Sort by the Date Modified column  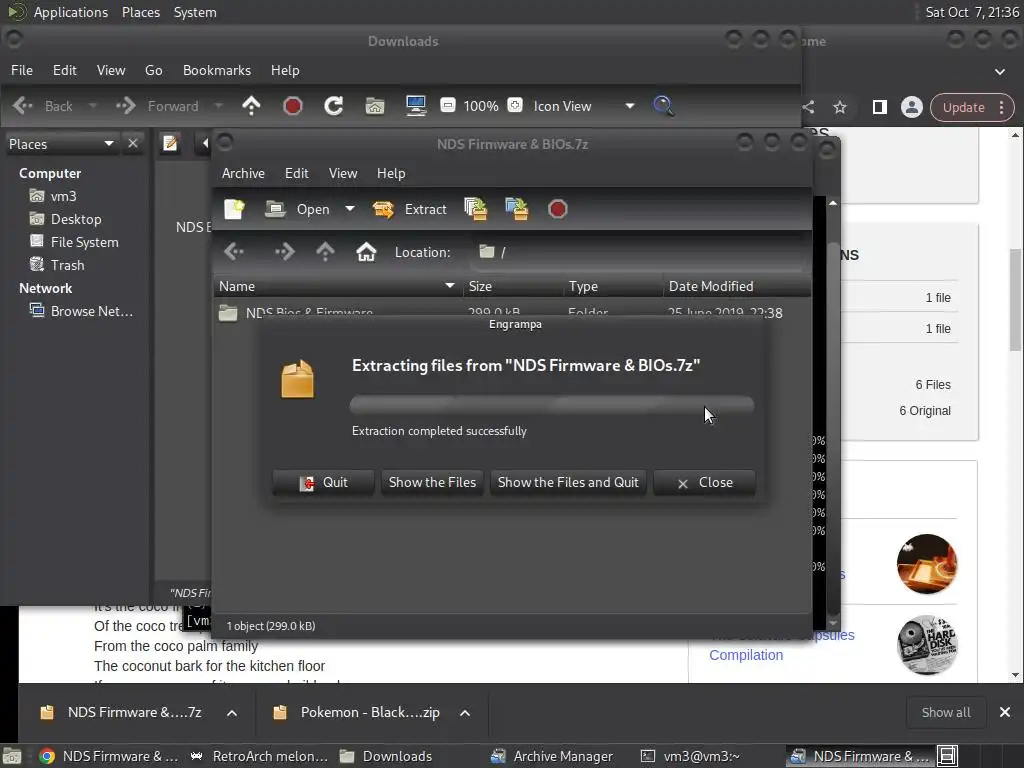[737, 286]
